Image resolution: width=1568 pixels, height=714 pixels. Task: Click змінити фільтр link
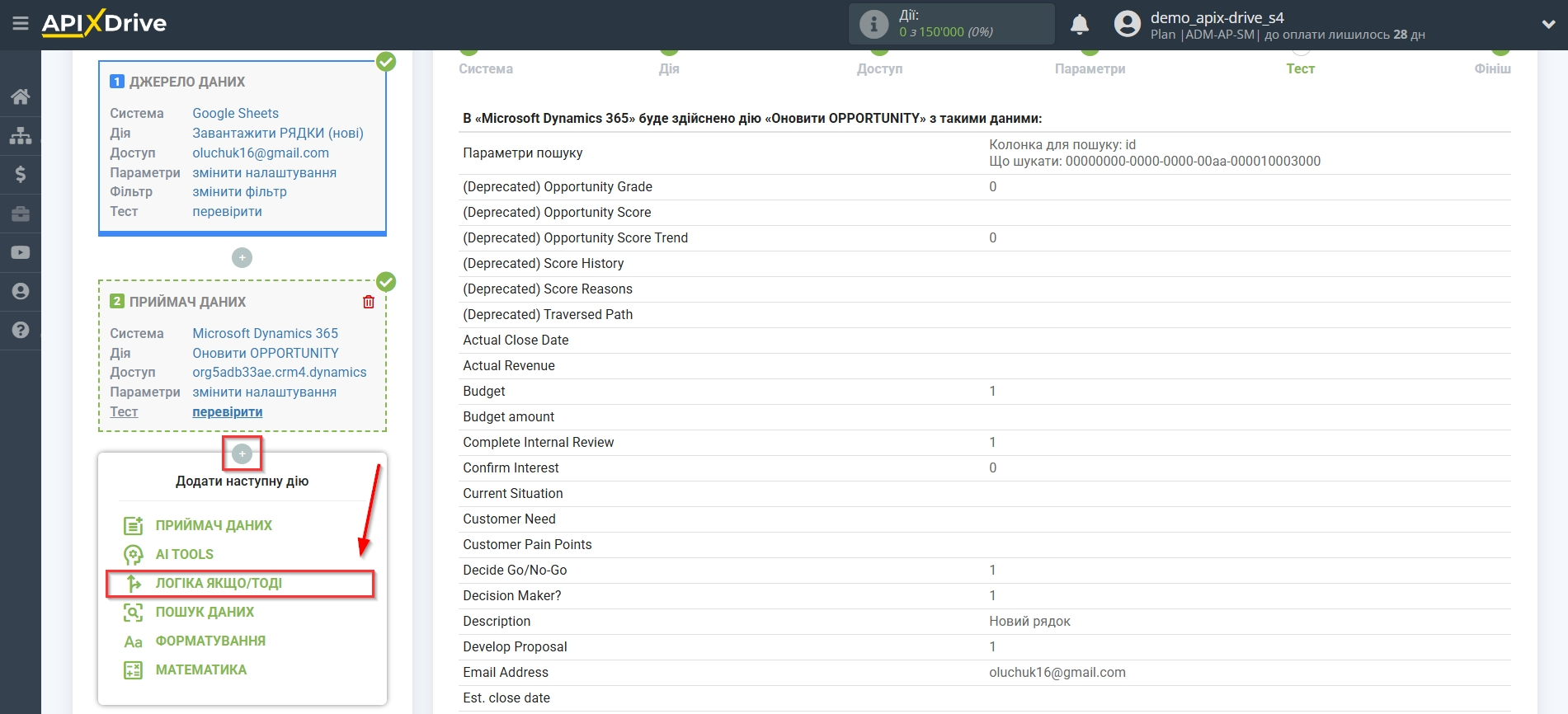pos(239,191)
